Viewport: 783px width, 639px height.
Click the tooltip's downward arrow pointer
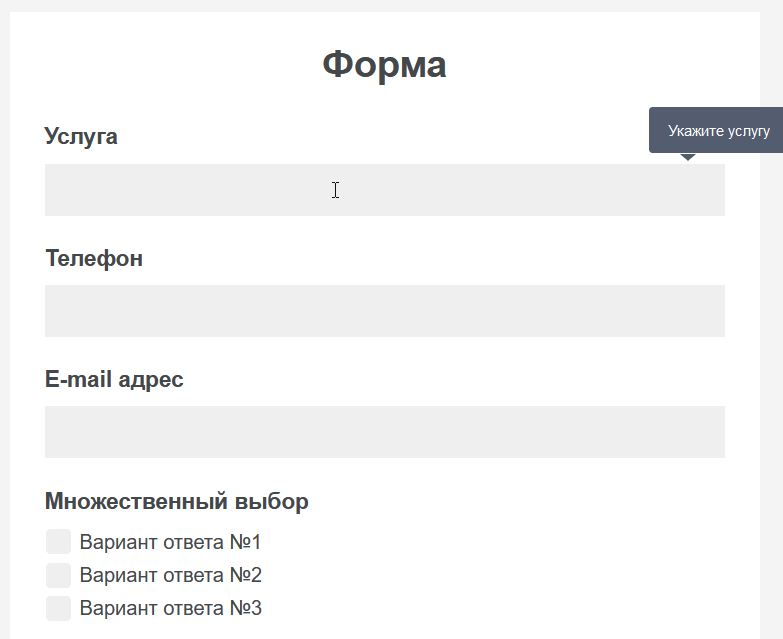pos(688,157)
